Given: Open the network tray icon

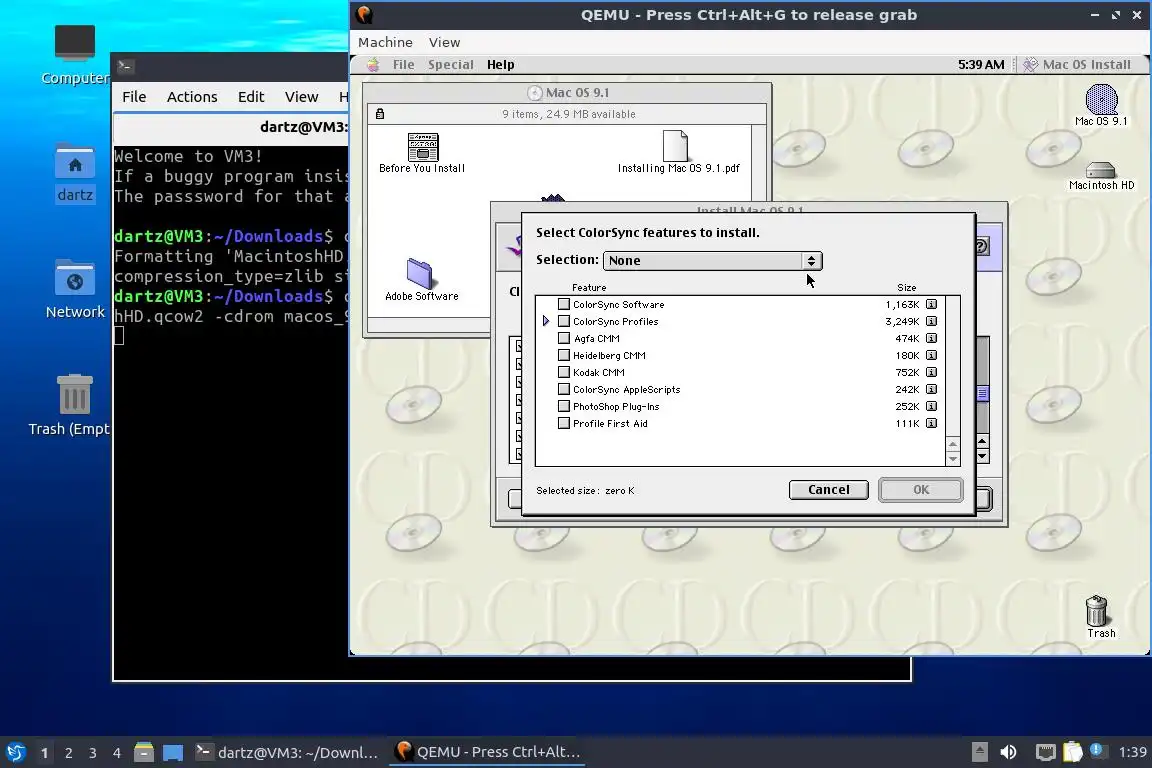Looking at the screenshot, I should pos(1045,752).
